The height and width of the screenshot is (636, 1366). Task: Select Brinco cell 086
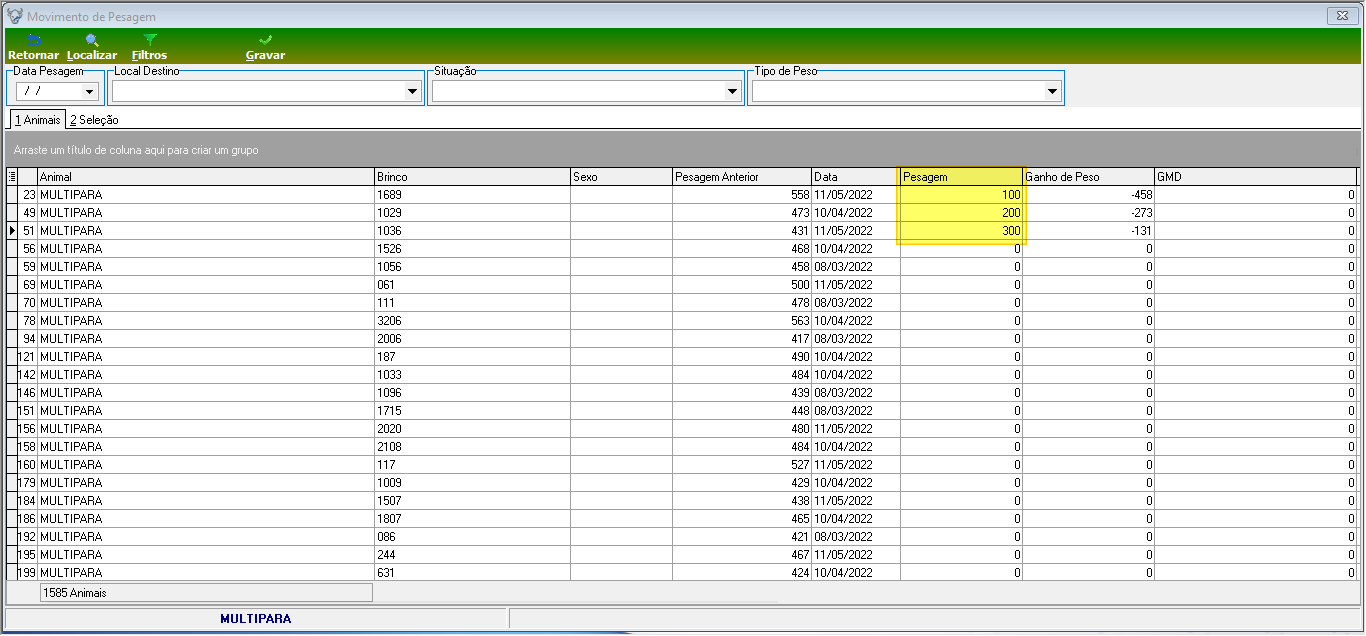[472, 537]
